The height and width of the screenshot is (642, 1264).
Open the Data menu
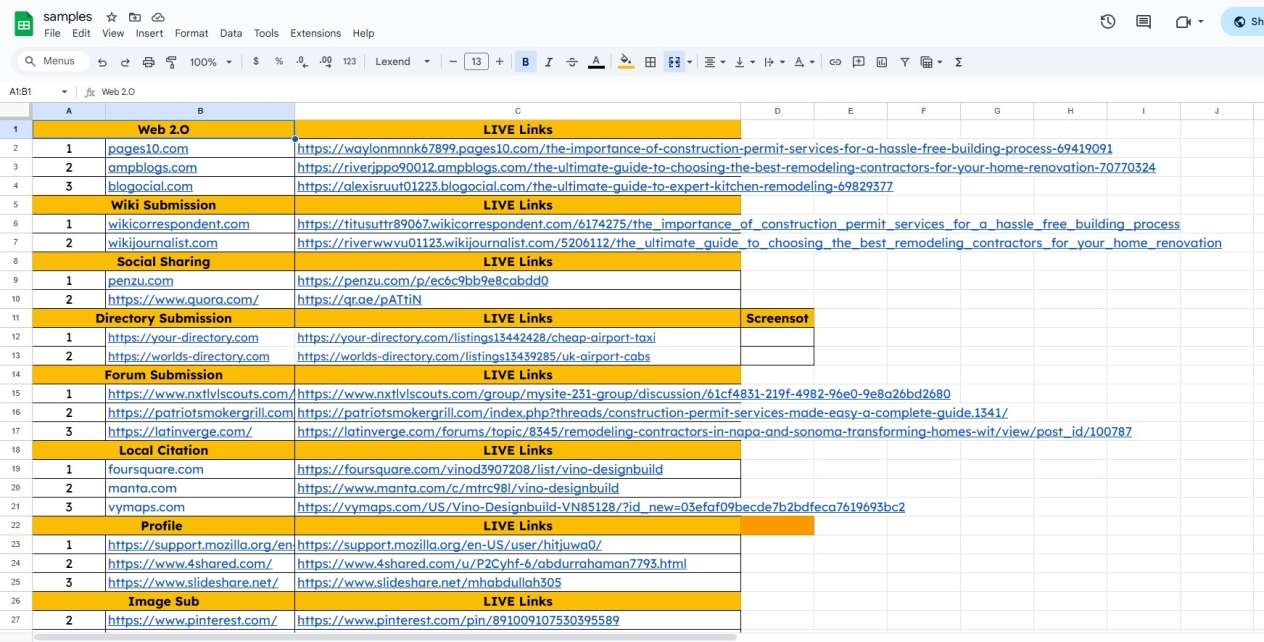[231, 33]
